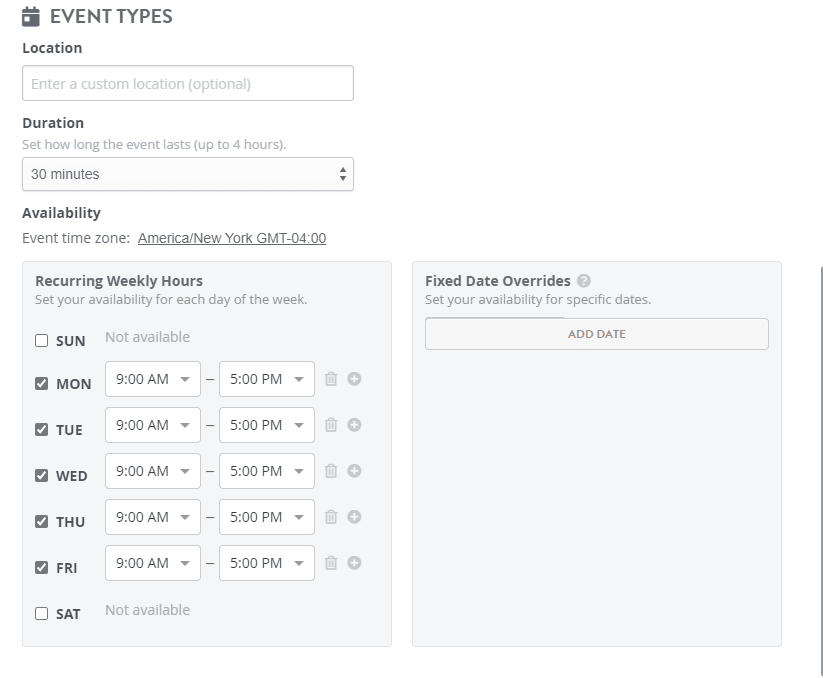Click the calendar icon beside Event Types
The image size is (823, 678).
[x=31, y=16]
